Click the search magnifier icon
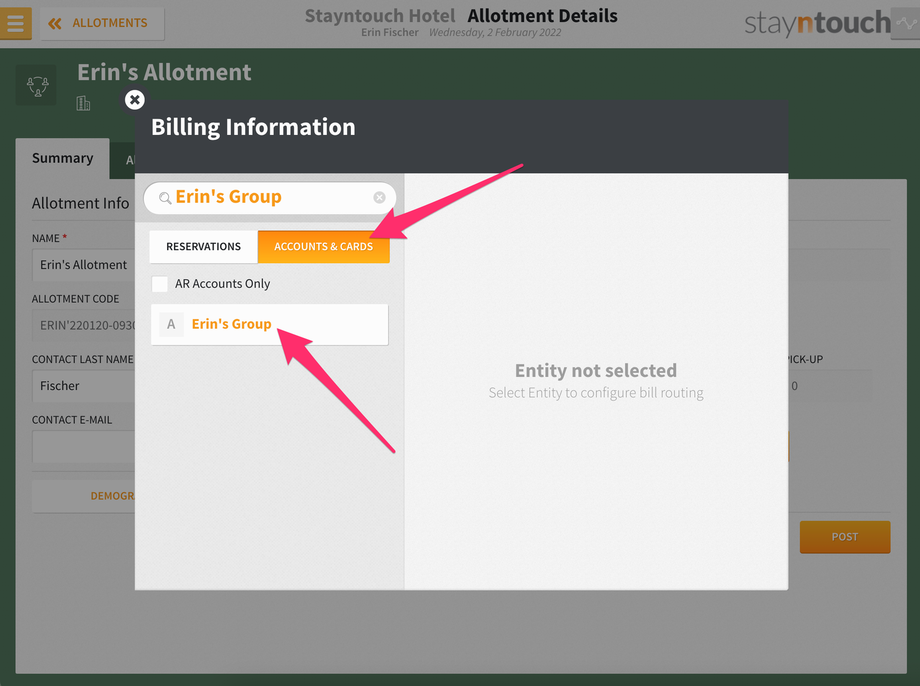The image size is (920, 686). 165,198
